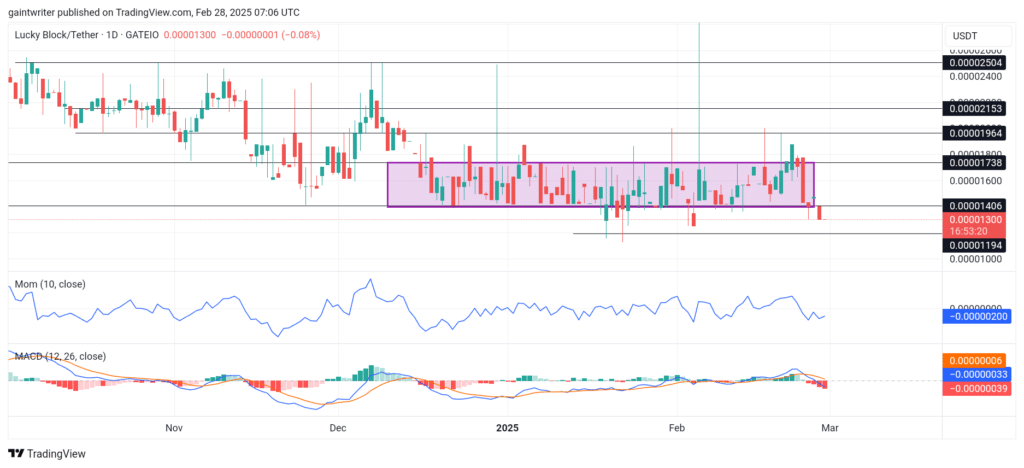Image resolution: width=1024 pixels, height=468 pixels.
Task: Select the 0.00001964 price level label
Action: pyautogui.click(x=974, y=133)
